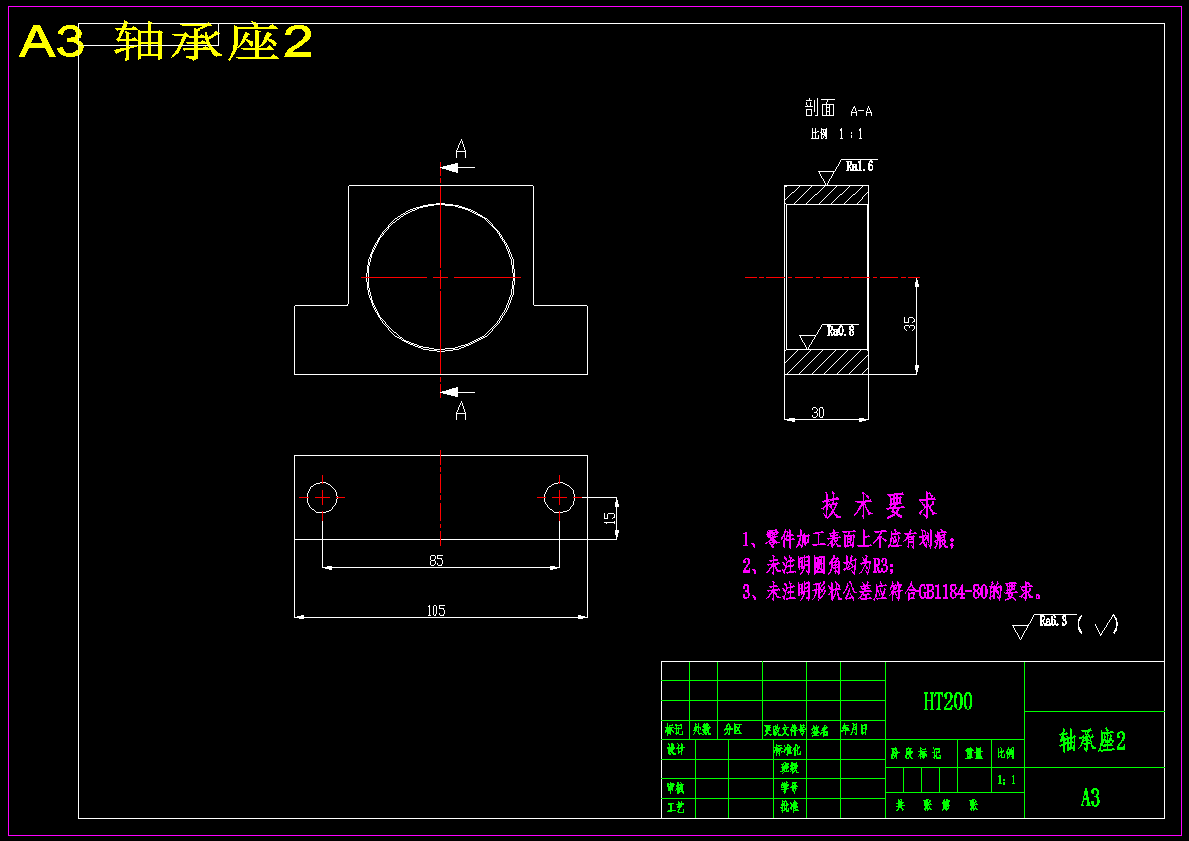Click the checkmark symbol beside Ra6.3
Screen dimensions: 1189x841
(x=1105, y=625)
